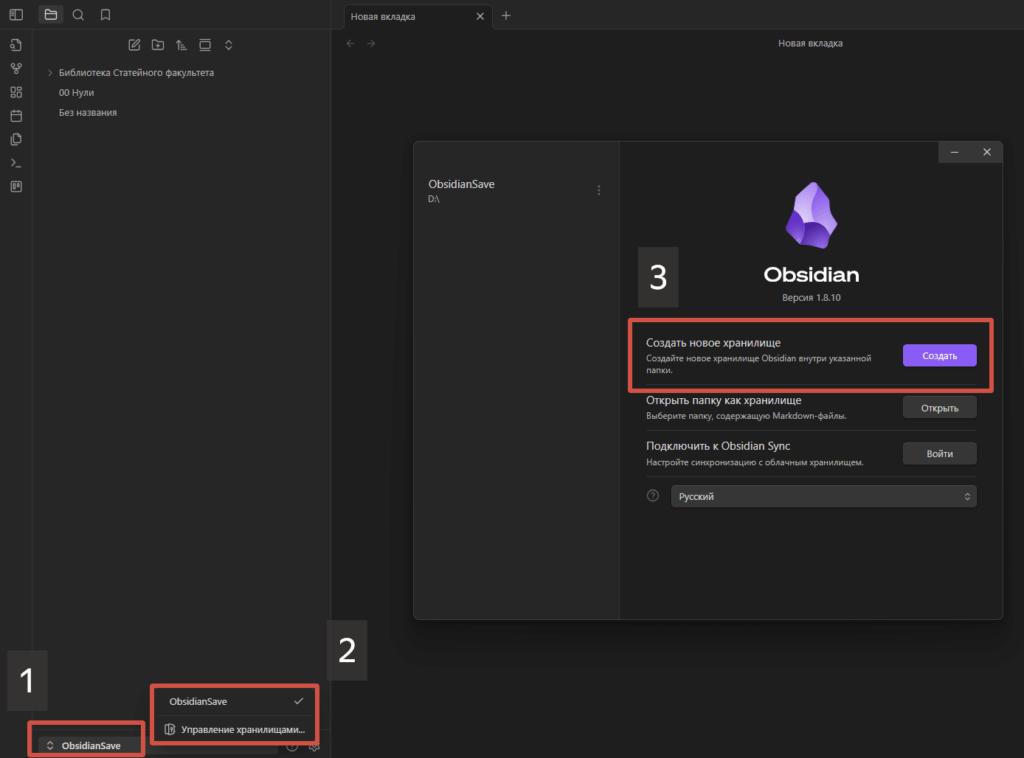This screenshot has width=1024, height=758.
Task: Open graph view icon
Action: point(16,69)
